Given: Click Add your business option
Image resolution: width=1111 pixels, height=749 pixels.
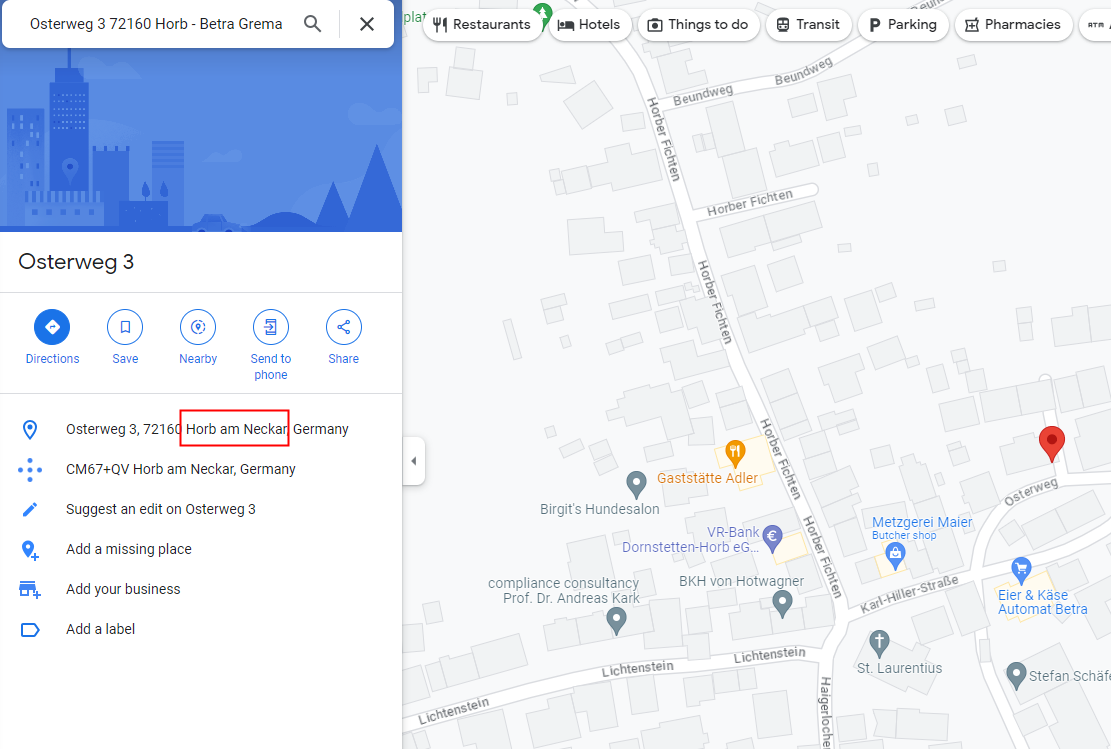Looking at the screenshot, I should click(123, 589).
